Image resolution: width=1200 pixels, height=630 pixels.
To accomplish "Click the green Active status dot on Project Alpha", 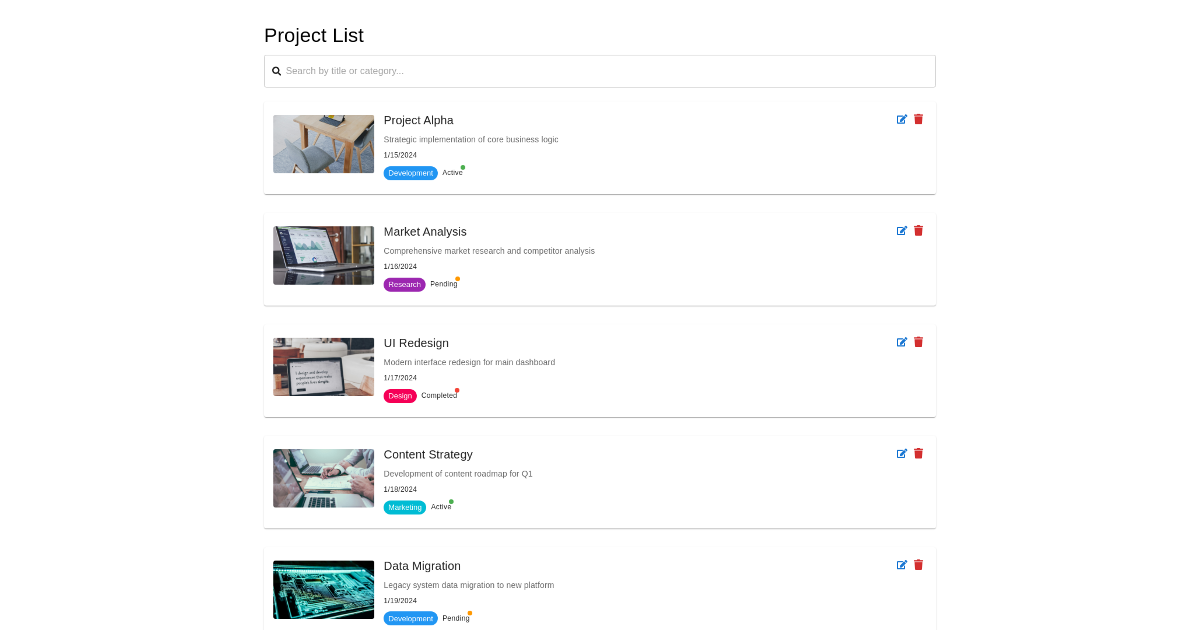I will tap(464, 168).
